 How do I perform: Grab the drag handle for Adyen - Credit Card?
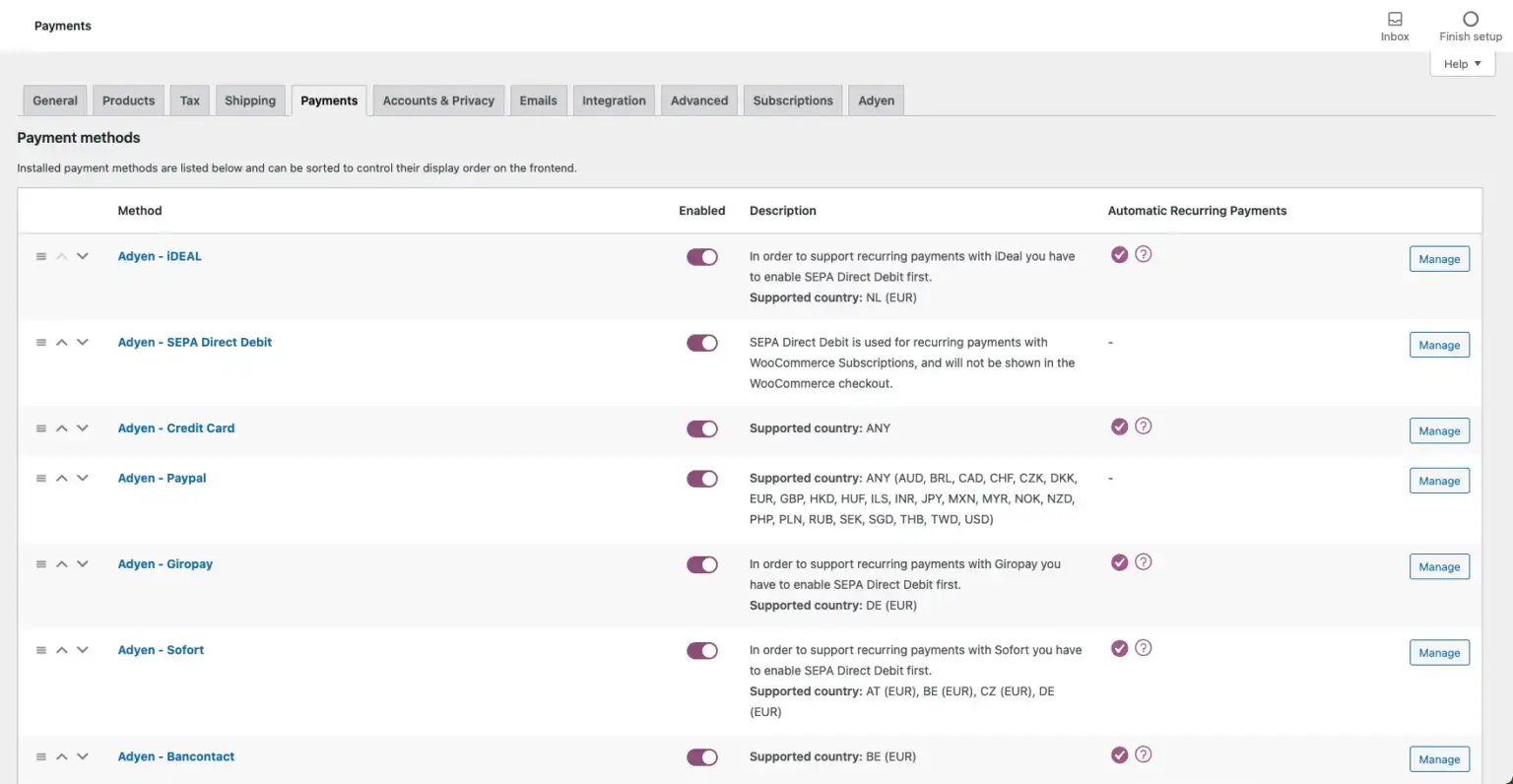(x=41, y=428)
